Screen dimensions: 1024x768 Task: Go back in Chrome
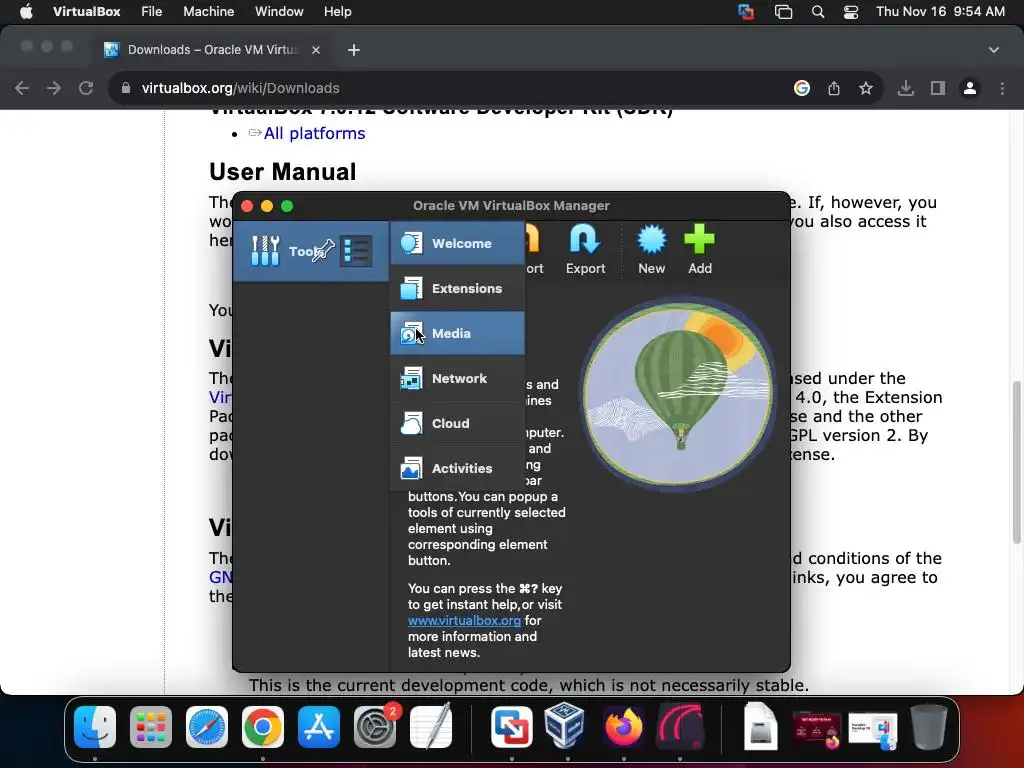(22, 88)
